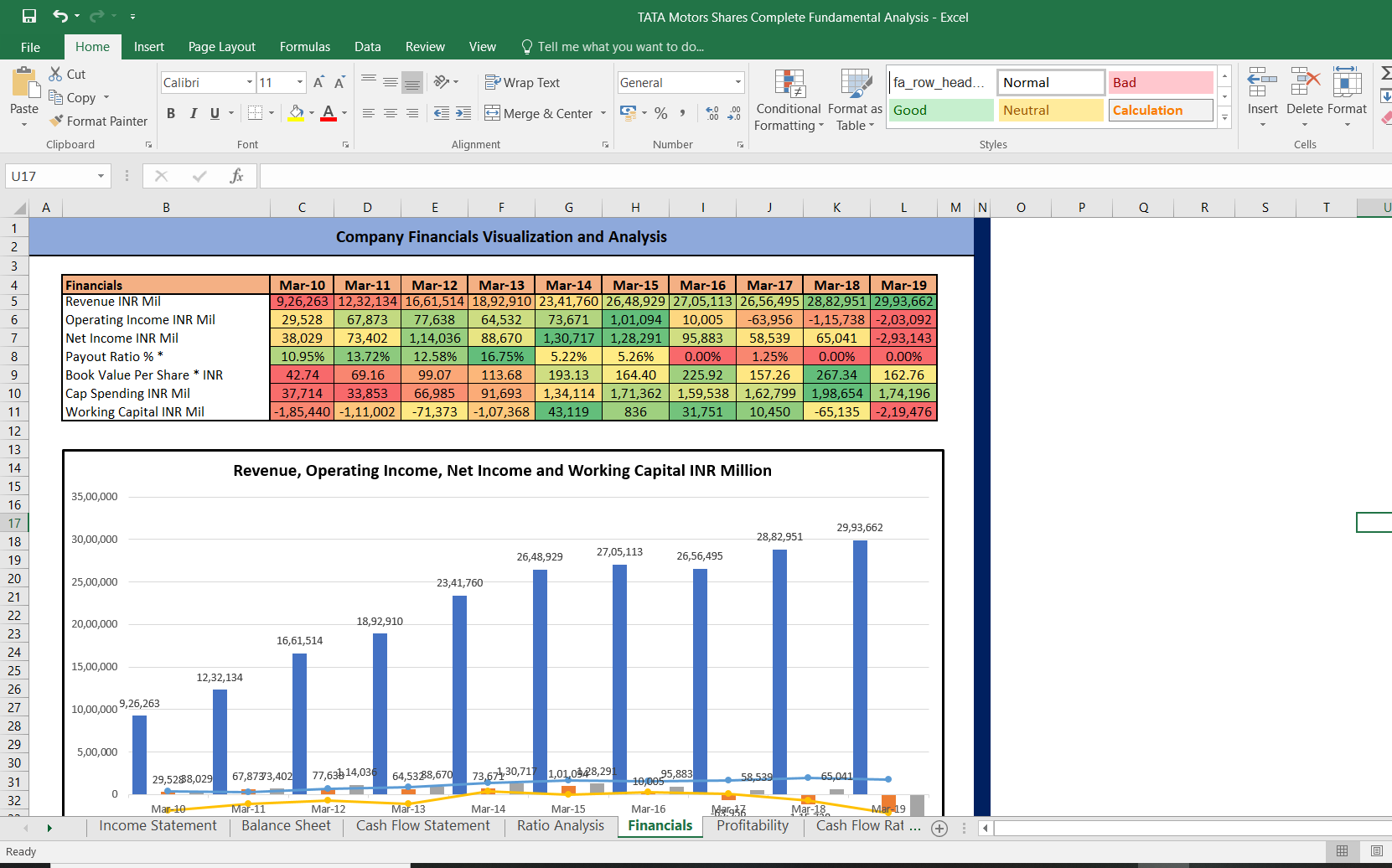
Task: Align text right
Action: click(x=411, y=113)
